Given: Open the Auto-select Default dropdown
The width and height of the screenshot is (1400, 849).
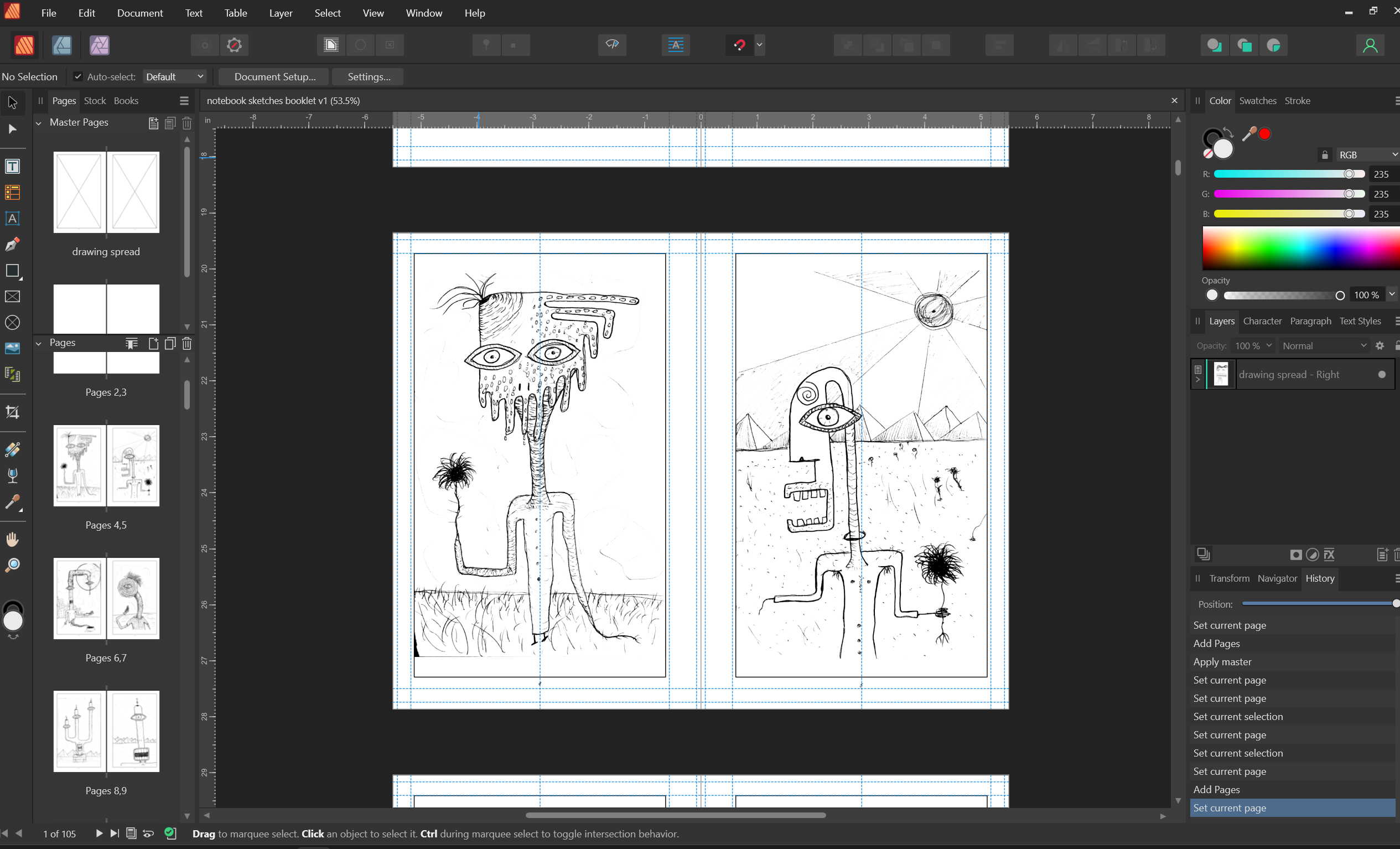Looking at the screenshot, I should (174, 77).
